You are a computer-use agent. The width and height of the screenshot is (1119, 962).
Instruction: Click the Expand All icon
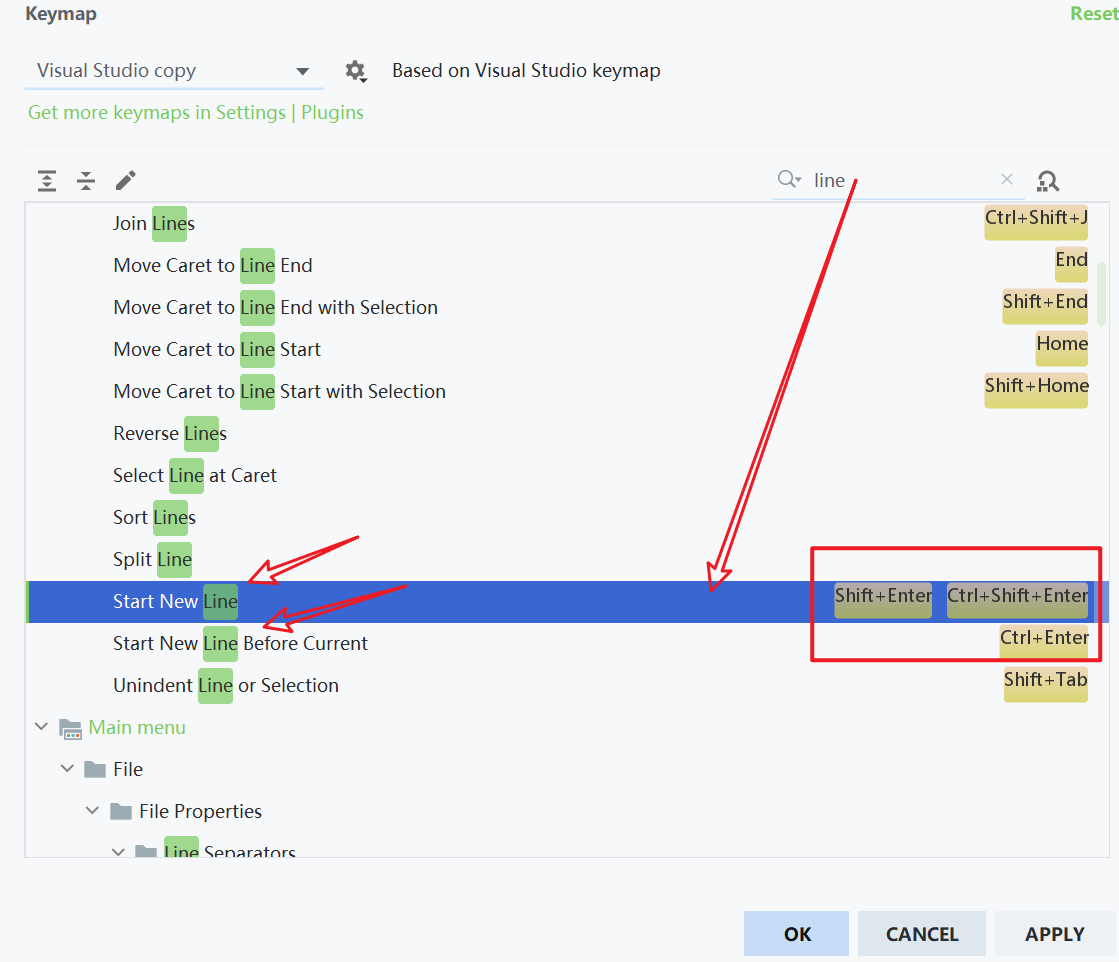coord(47,181)
